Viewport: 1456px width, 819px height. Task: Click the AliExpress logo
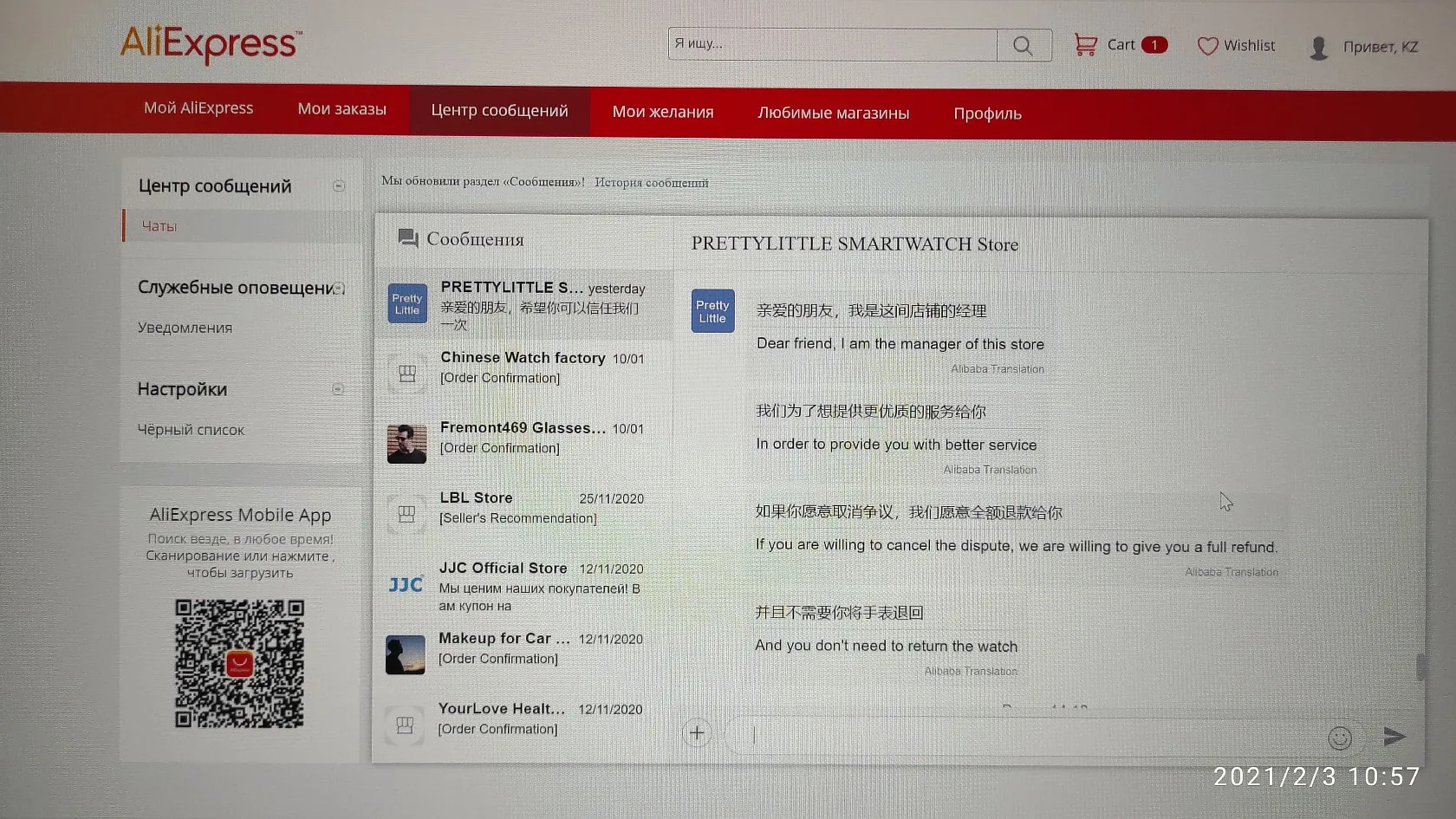[211, 43]
